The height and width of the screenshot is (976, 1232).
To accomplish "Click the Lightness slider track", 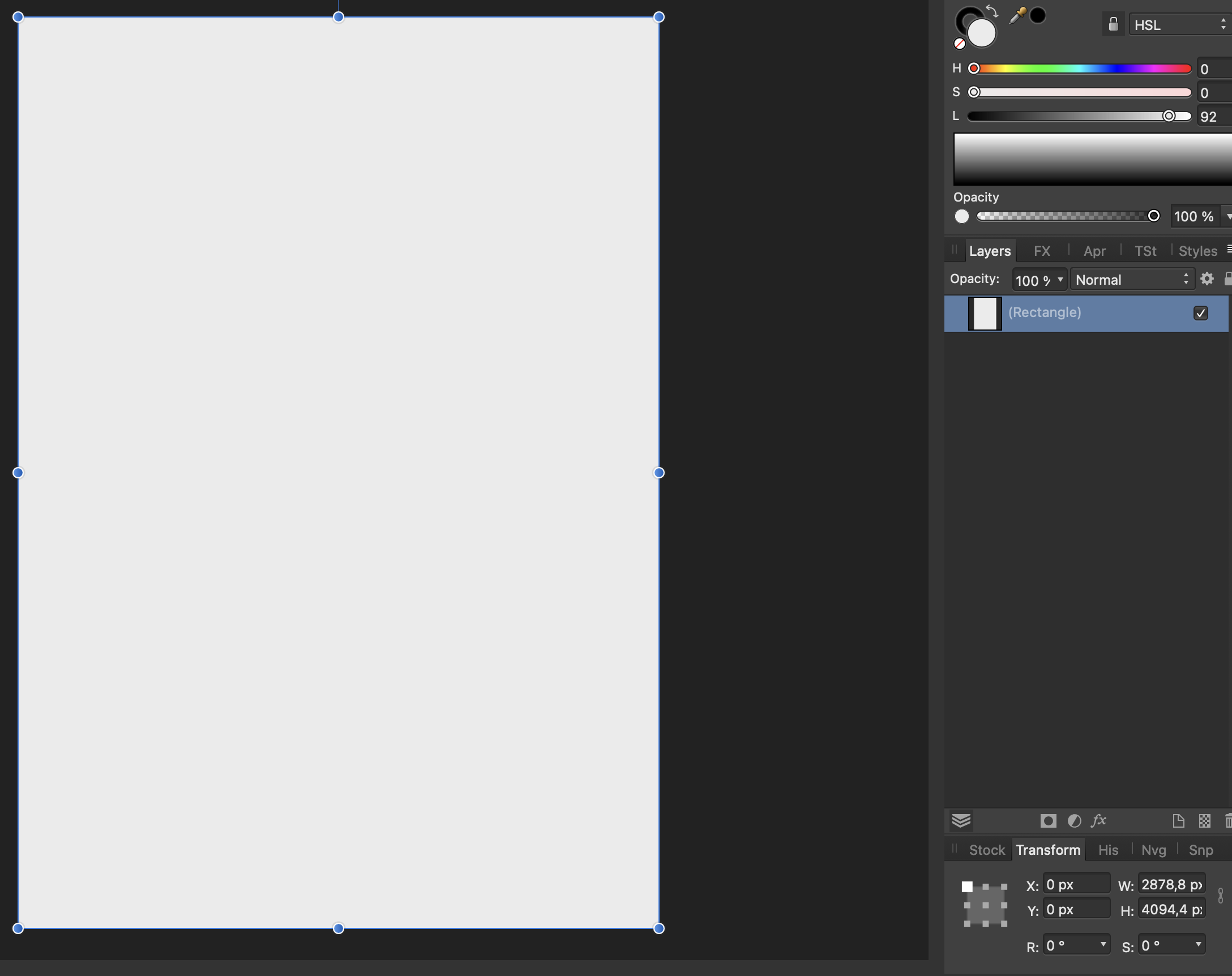I will click(1080, 116).
